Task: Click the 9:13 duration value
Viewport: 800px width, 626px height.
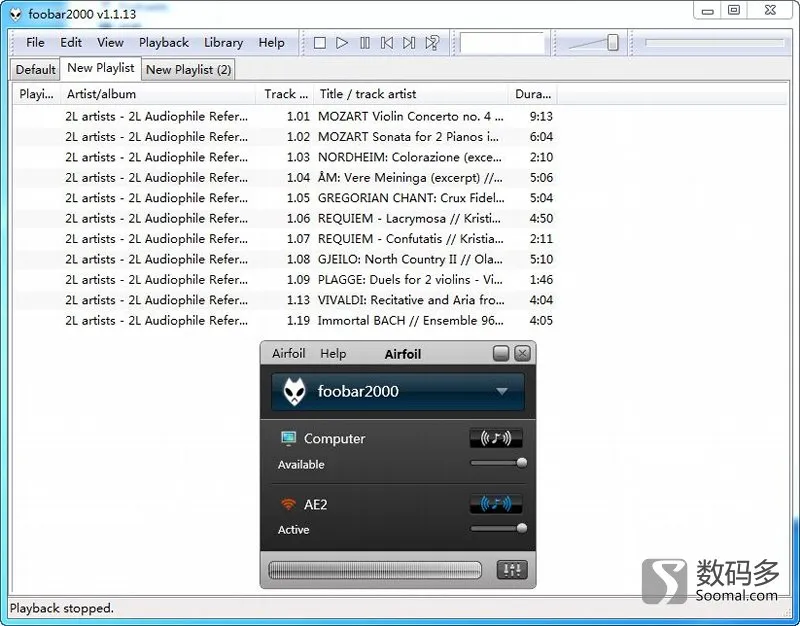Action: point(541,116)
